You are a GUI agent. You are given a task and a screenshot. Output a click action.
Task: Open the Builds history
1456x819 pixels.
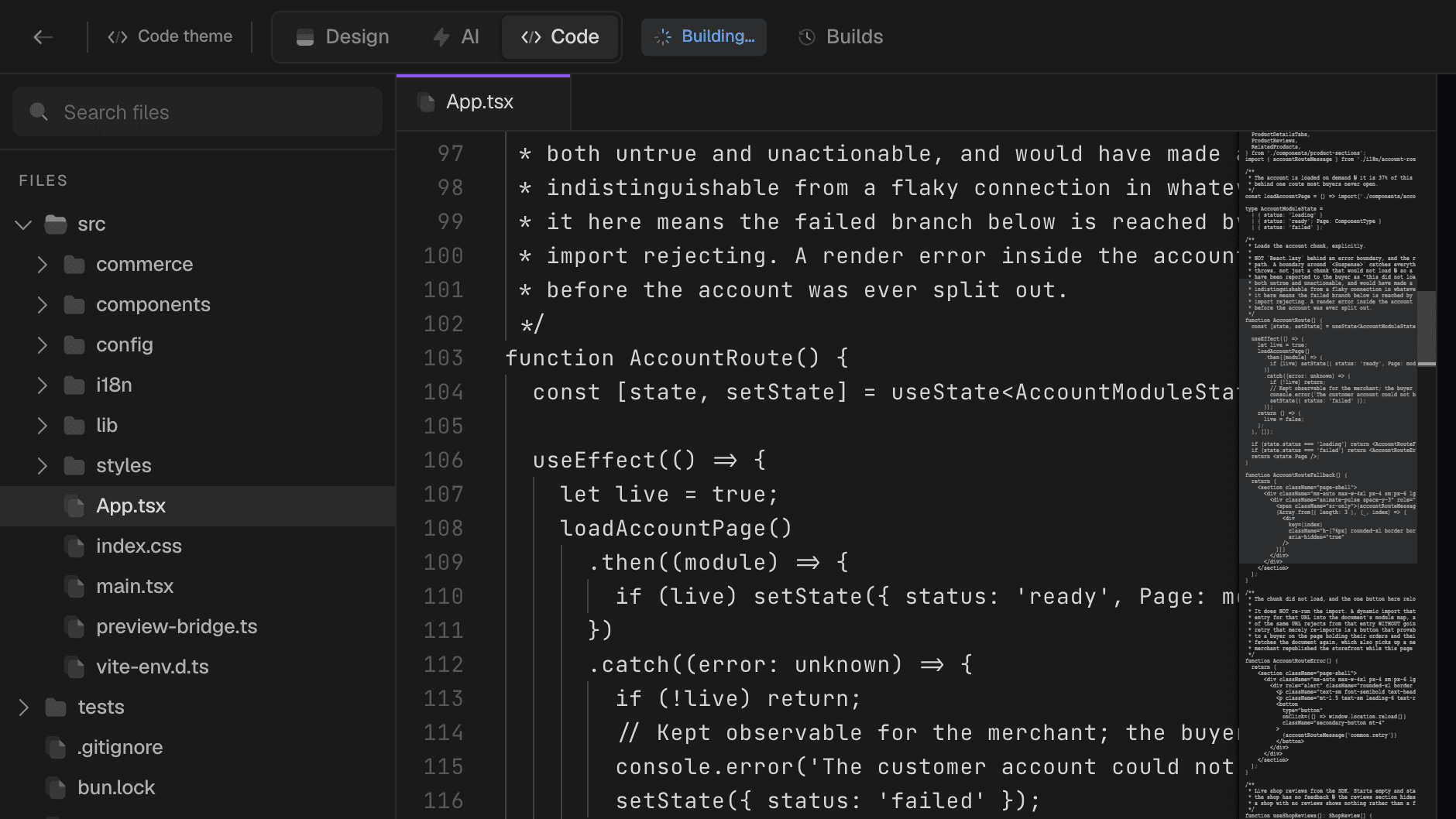point(840,36)
